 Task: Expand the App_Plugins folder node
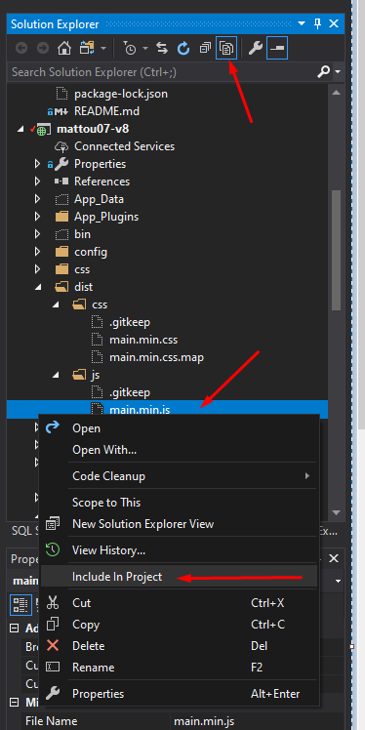38,217
